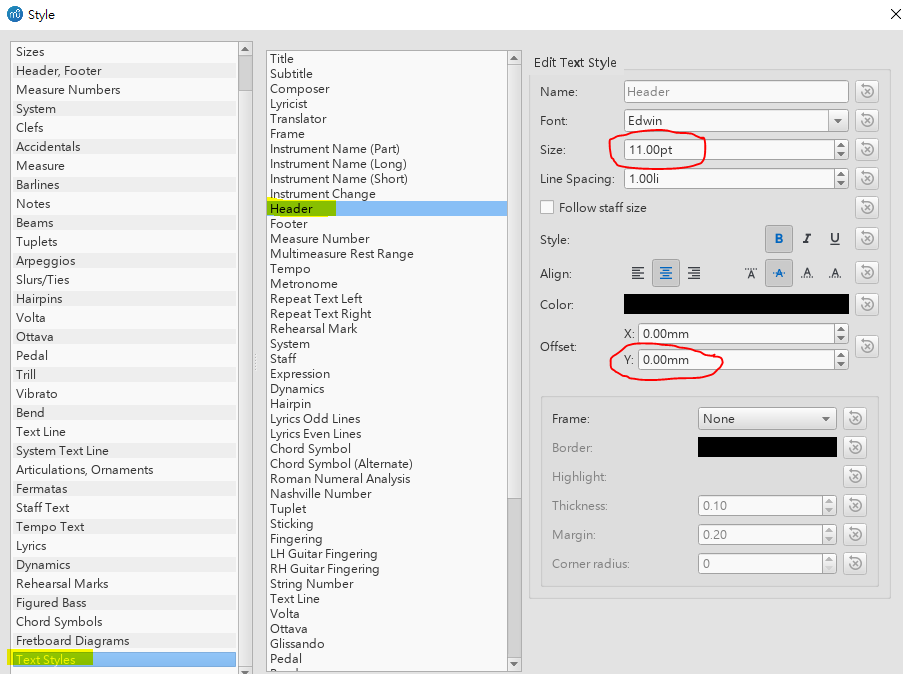Select the Header text style
Image resolution: width=903 pixels, height=674 pixels.
point(387,209)
